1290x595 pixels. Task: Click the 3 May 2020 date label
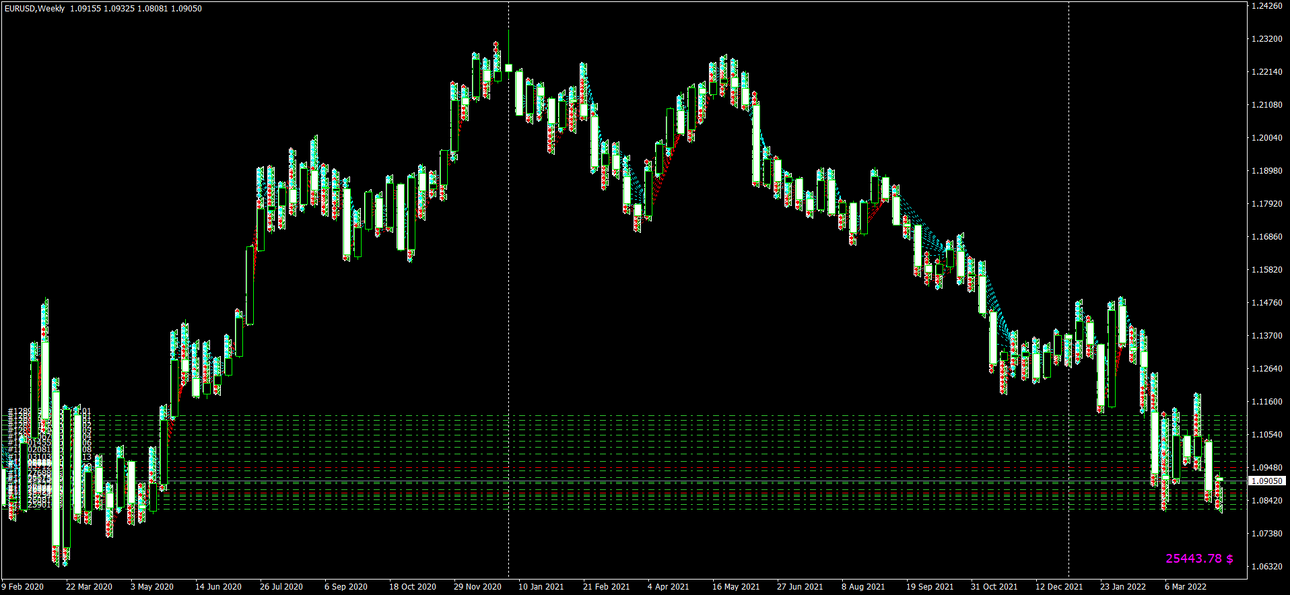[152, 587]
